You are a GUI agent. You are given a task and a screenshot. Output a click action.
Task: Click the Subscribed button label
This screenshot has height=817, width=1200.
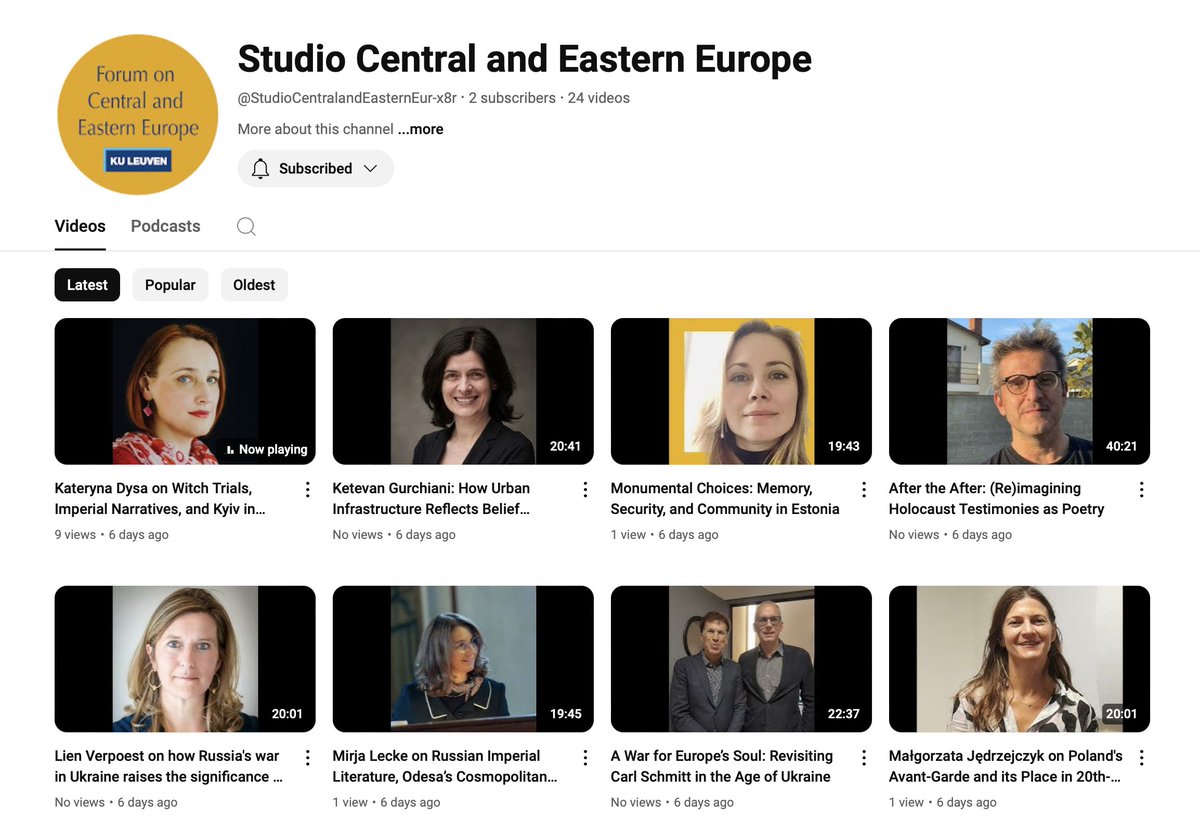[x=315, y=168]
